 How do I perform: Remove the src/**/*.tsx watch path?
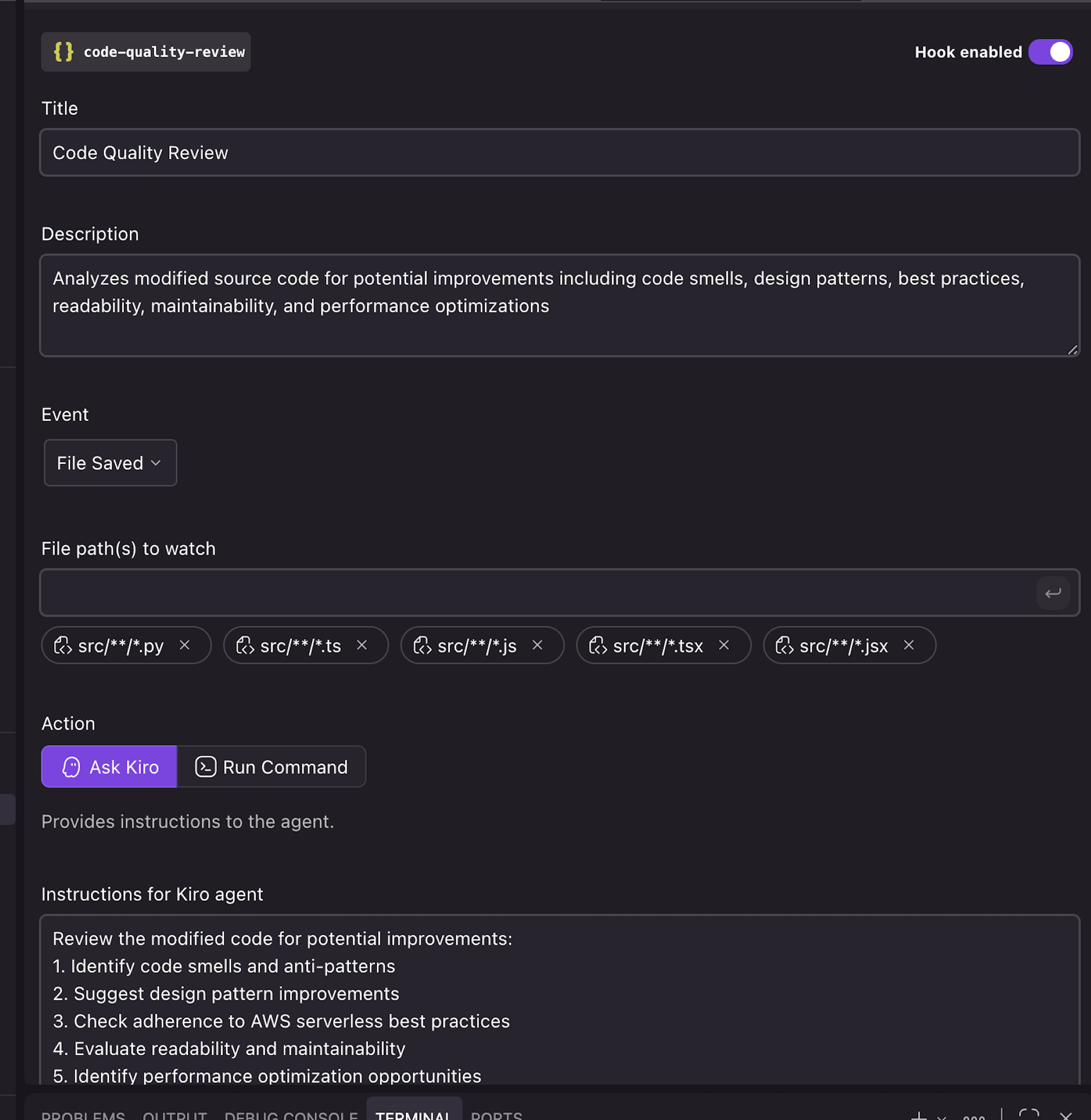point(724,645)
